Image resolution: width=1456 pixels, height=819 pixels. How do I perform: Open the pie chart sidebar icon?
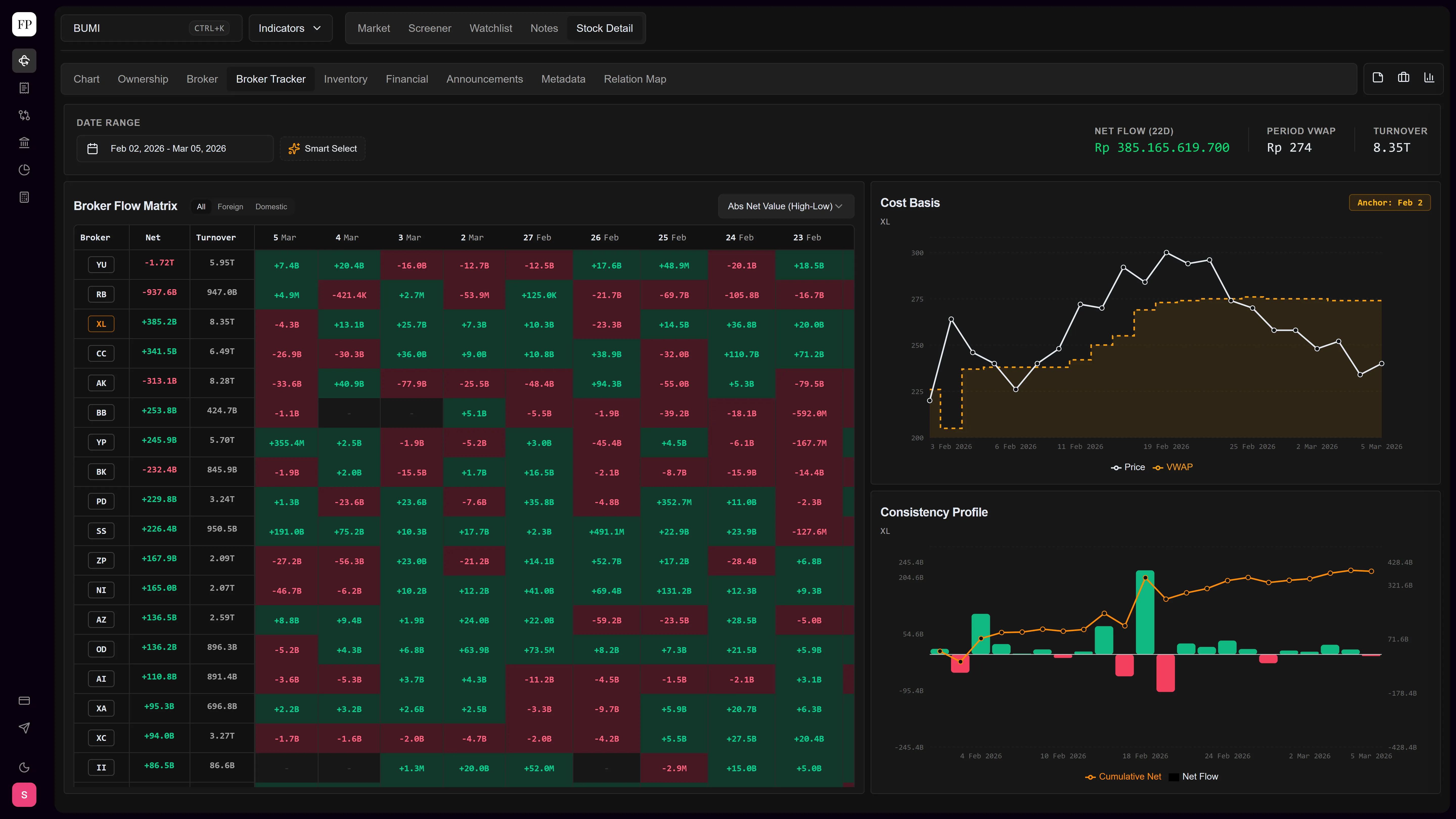click(x=24, y=170)
